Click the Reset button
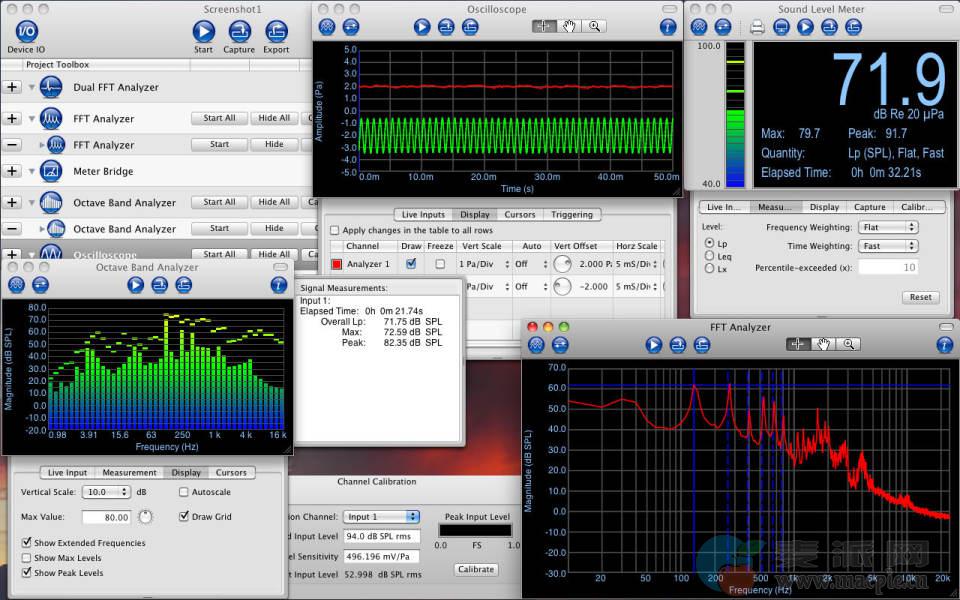 pos(920,297)
